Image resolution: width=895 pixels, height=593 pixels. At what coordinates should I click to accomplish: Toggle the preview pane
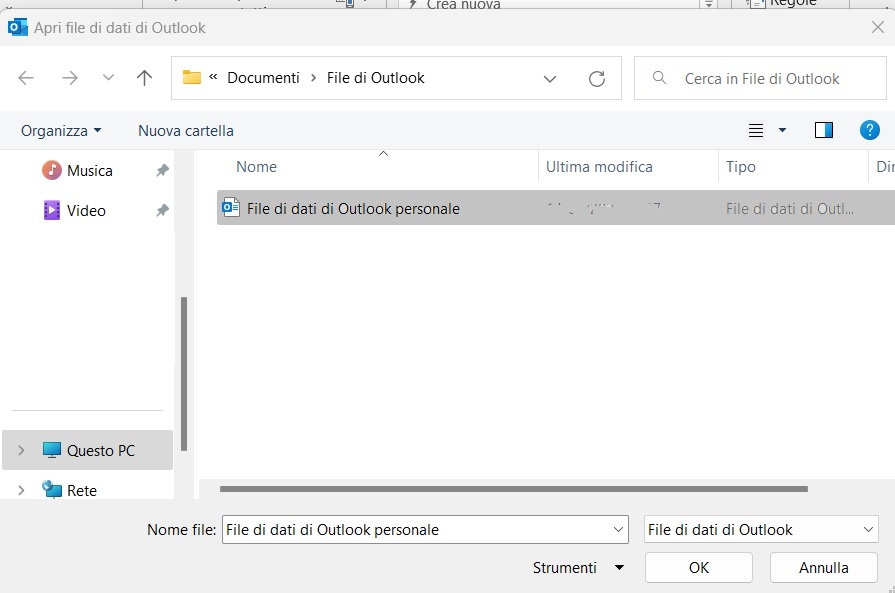click(824, 131)
